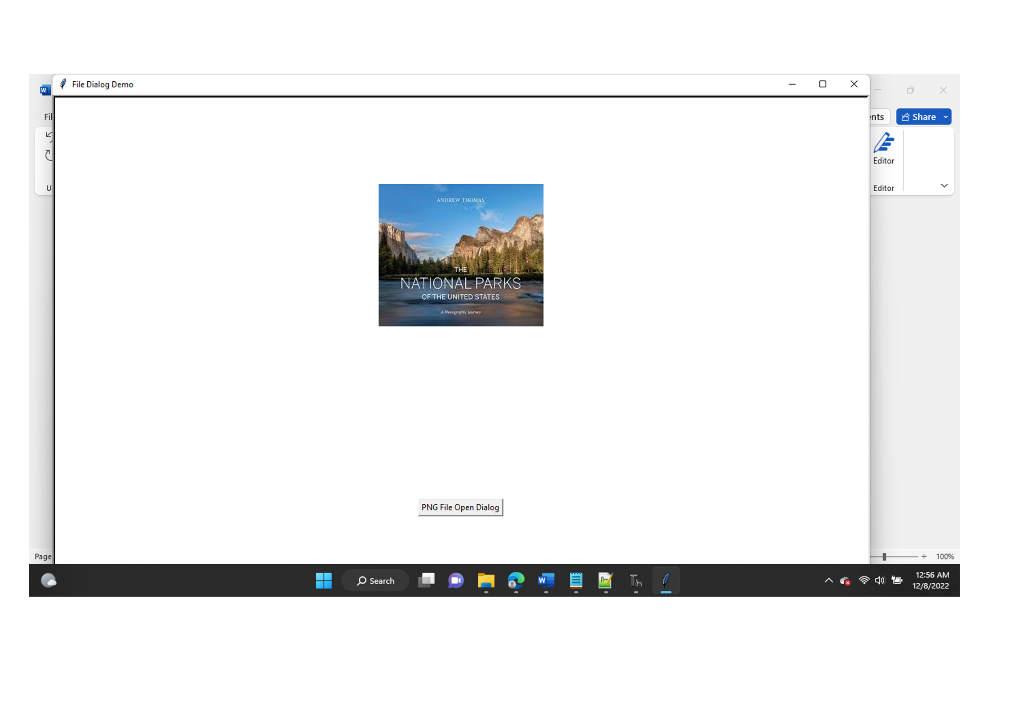Open the Word Editor pane
The width and height of the screenshot is (1024, 709).
[883, 150]
